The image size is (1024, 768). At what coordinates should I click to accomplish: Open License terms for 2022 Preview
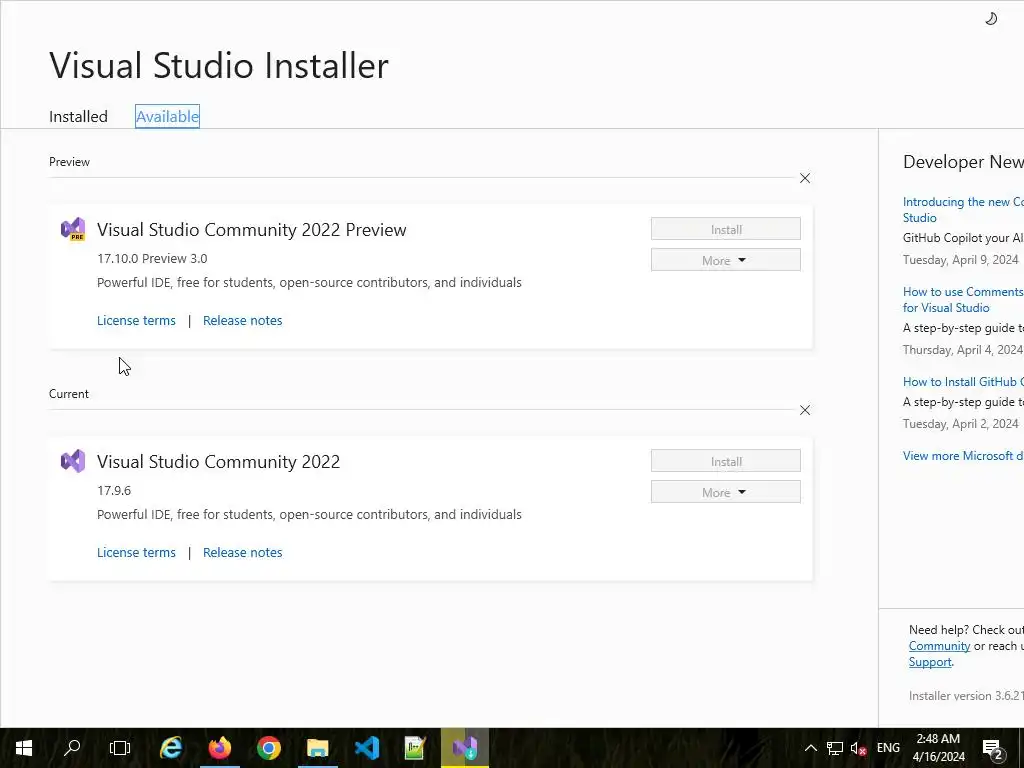click(136, 320)
